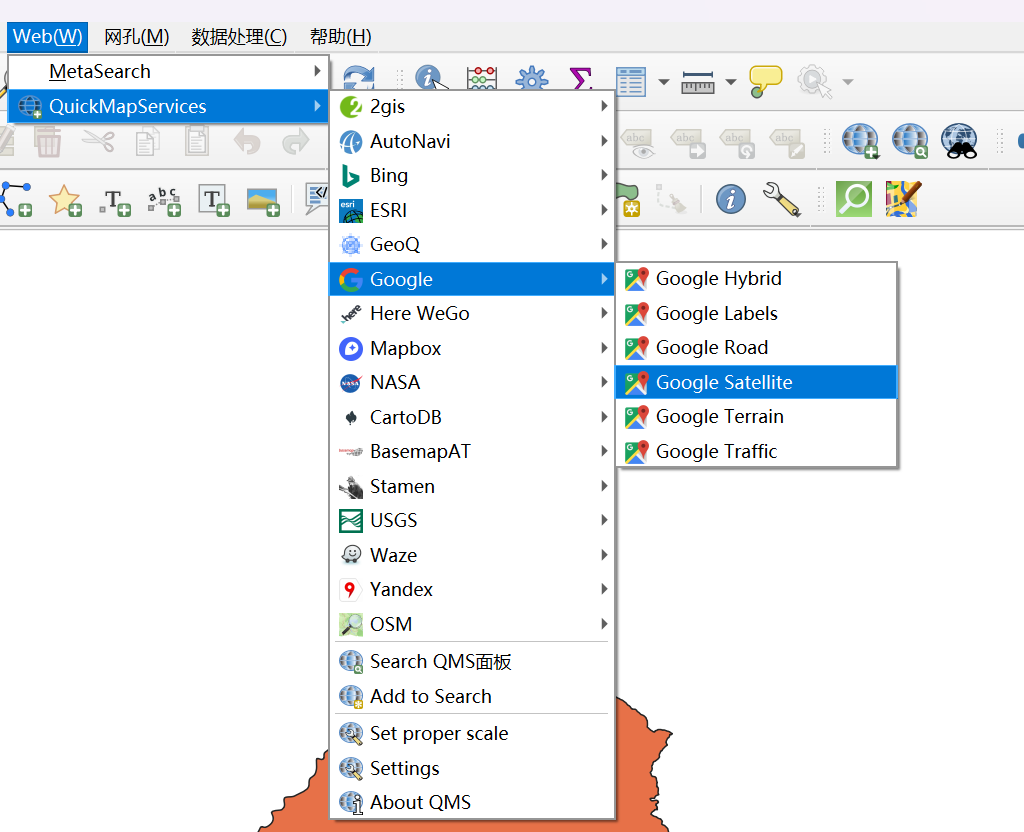Click the map with paintbrush icon
Image resolution: width=1024 pixels, height=832 pixels.
903,199
